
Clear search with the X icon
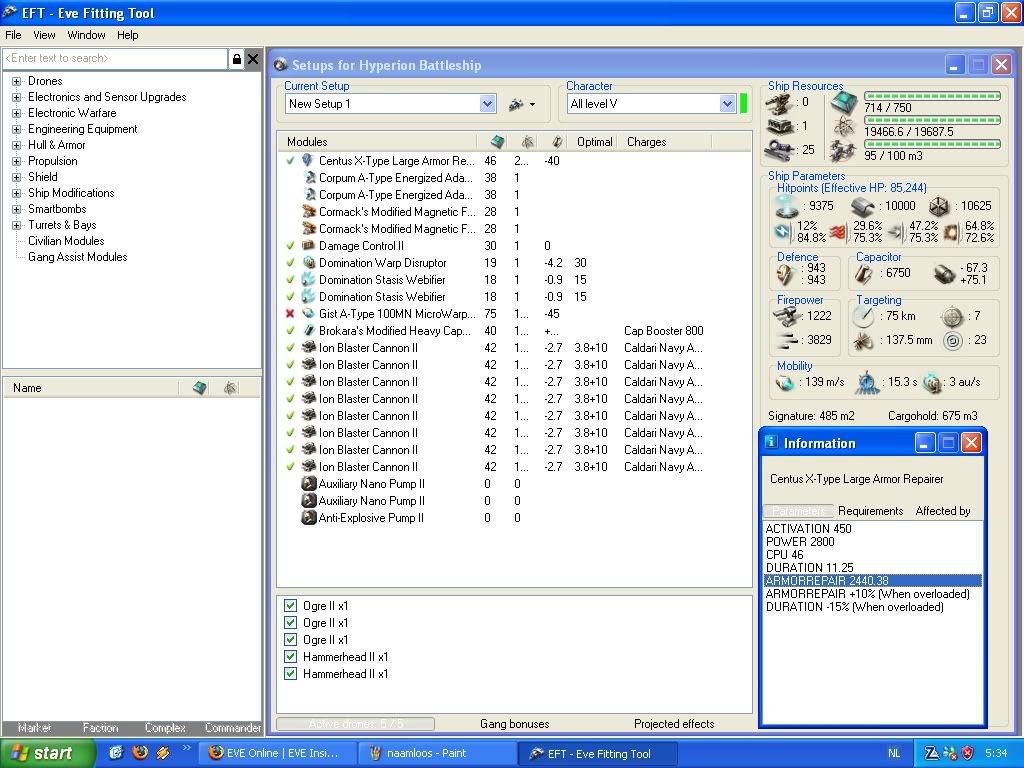253,59
